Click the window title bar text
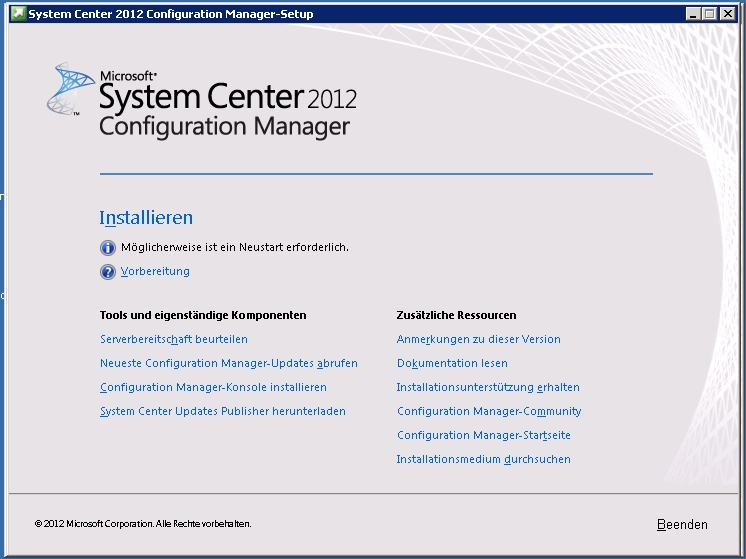 [x=170, y=14]
